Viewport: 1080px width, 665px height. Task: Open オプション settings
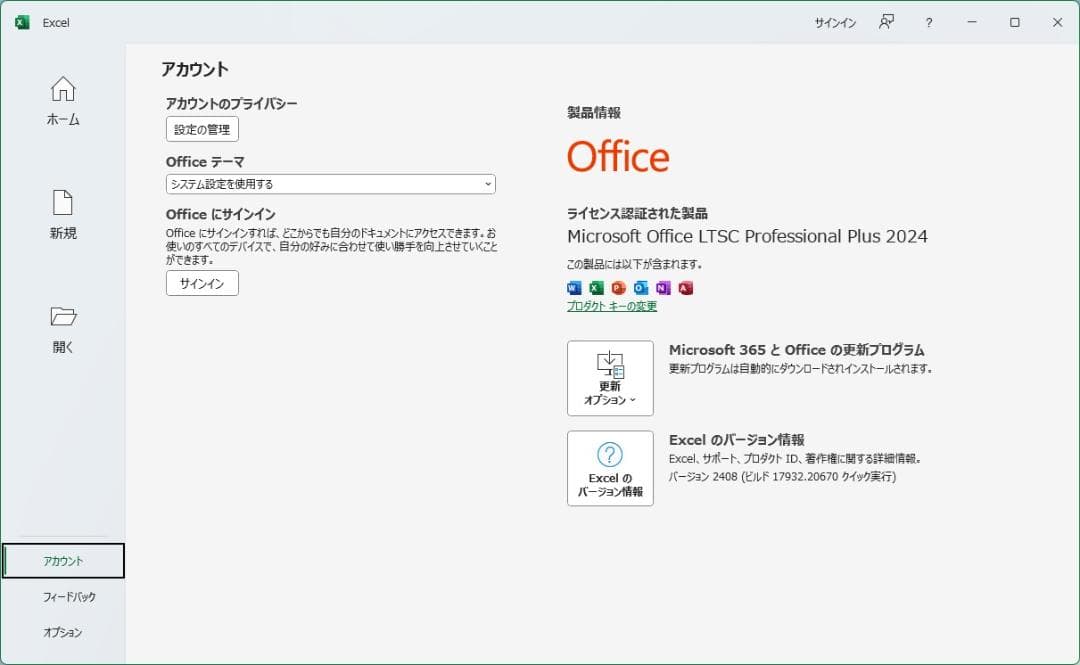[63, 632]
